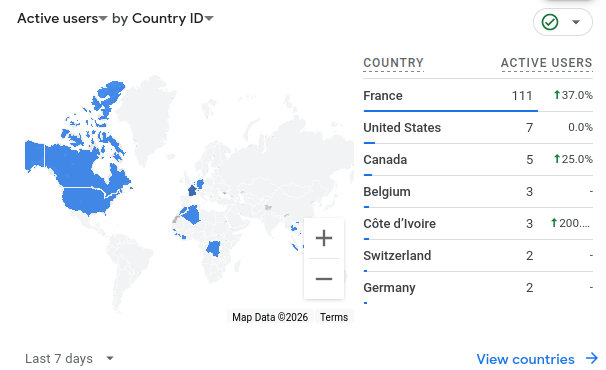Select the France row in the table
Screen dimensions: 606x370
point(478,95)
